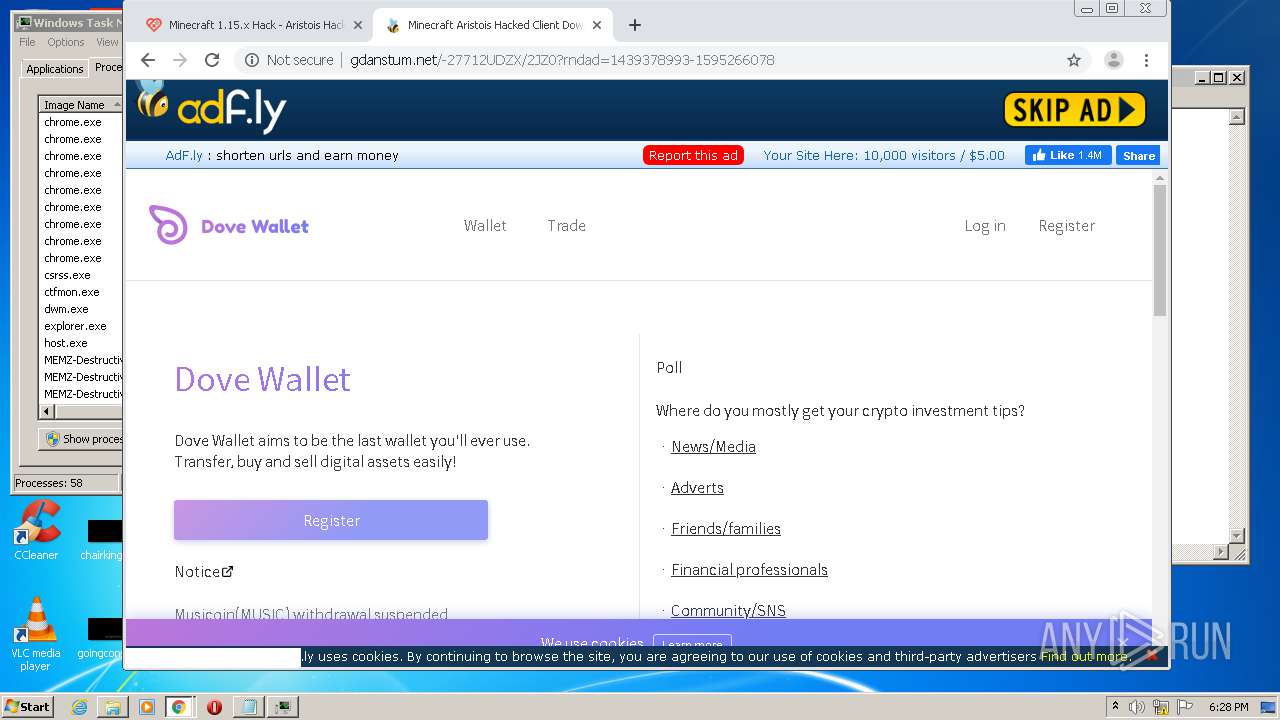Image resolution: width=1280 pixels, height=720 pixels.
Task: Click the Report this ad button
Action: click(x=693, y=155)
